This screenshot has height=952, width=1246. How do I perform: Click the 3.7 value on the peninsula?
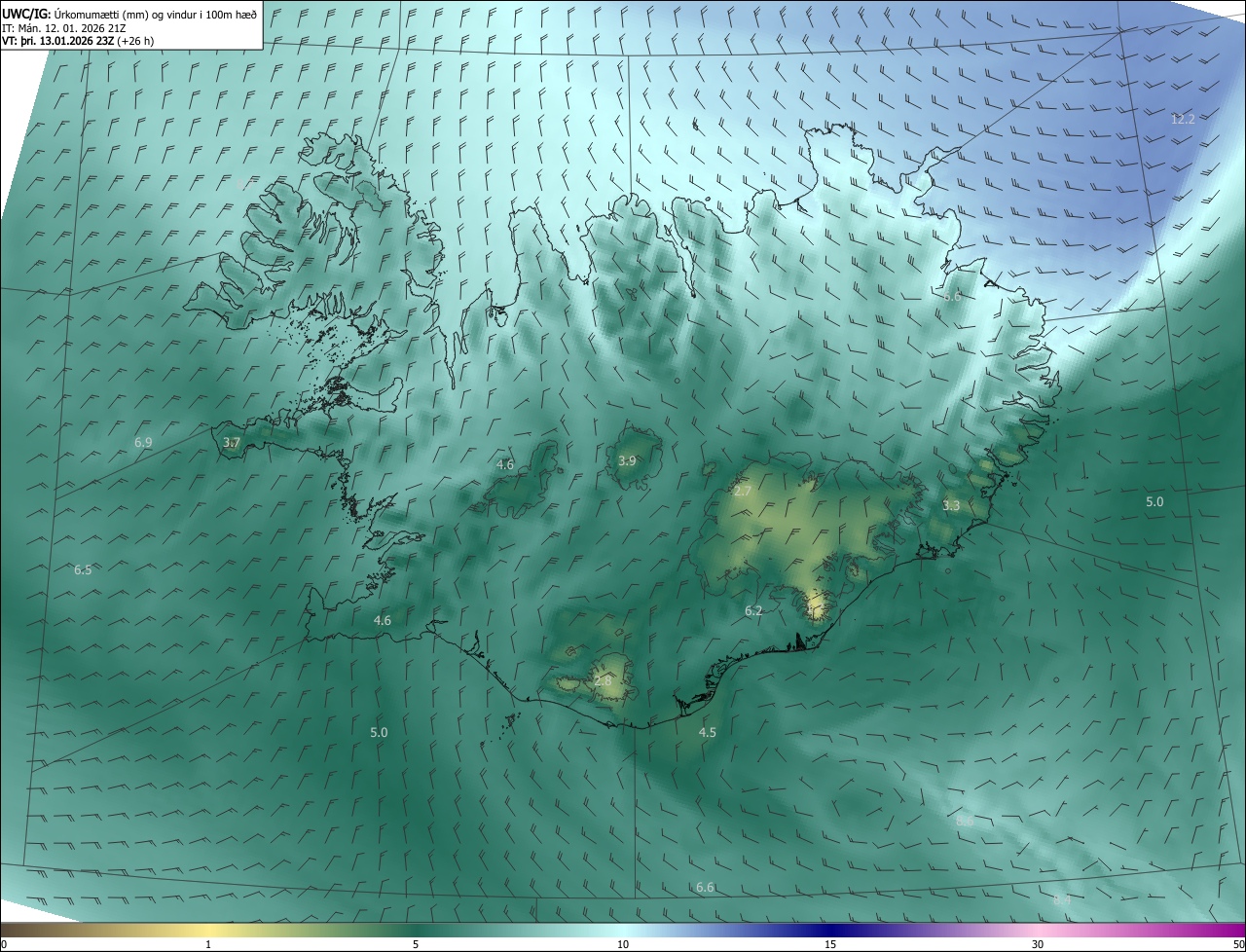tap(232, 442)
